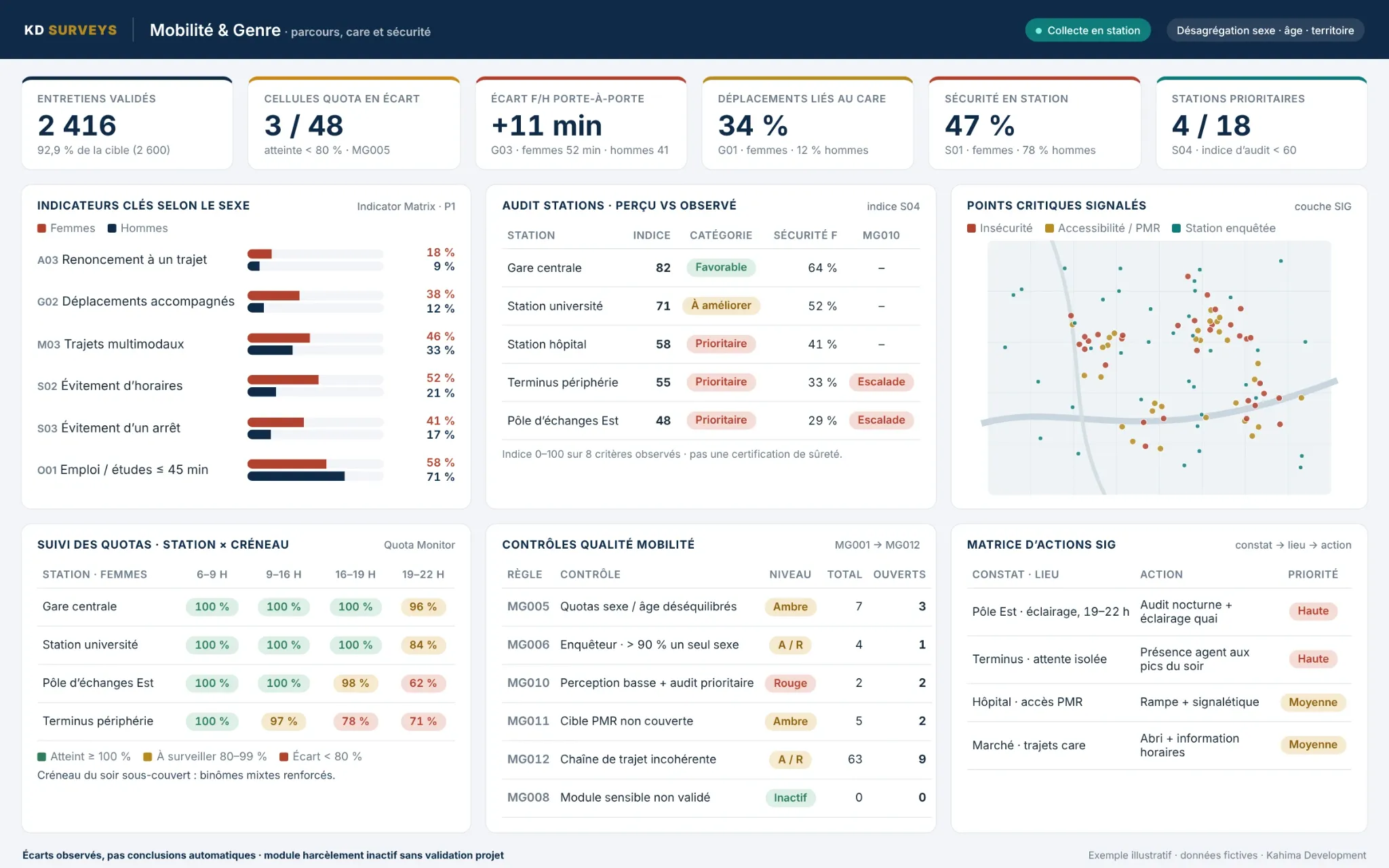Click the Atteint ≥ 100 % legend entry

click(x=84, y=756)
